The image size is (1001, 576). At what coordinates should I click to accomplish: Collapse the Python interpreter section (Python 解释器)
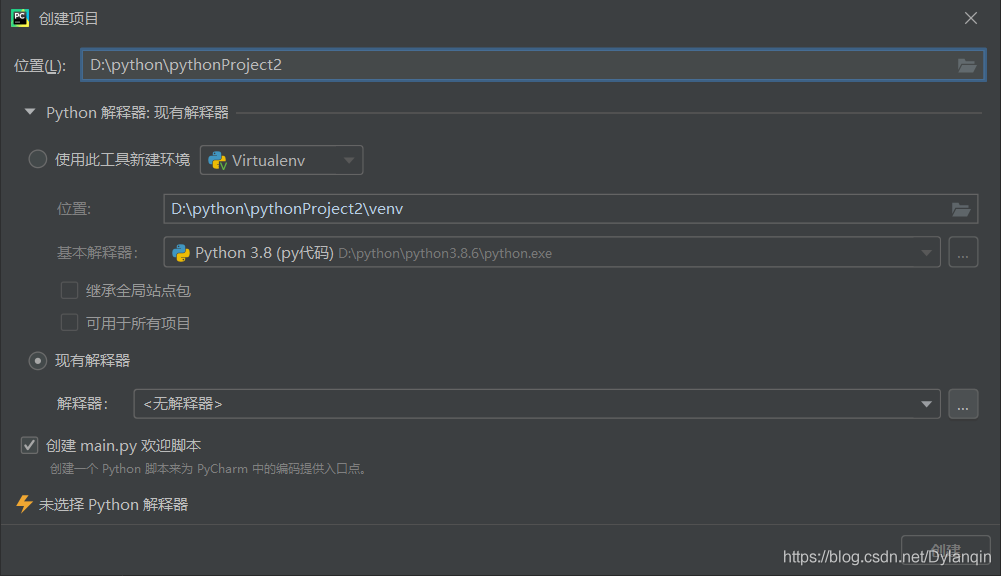point(29,112)
